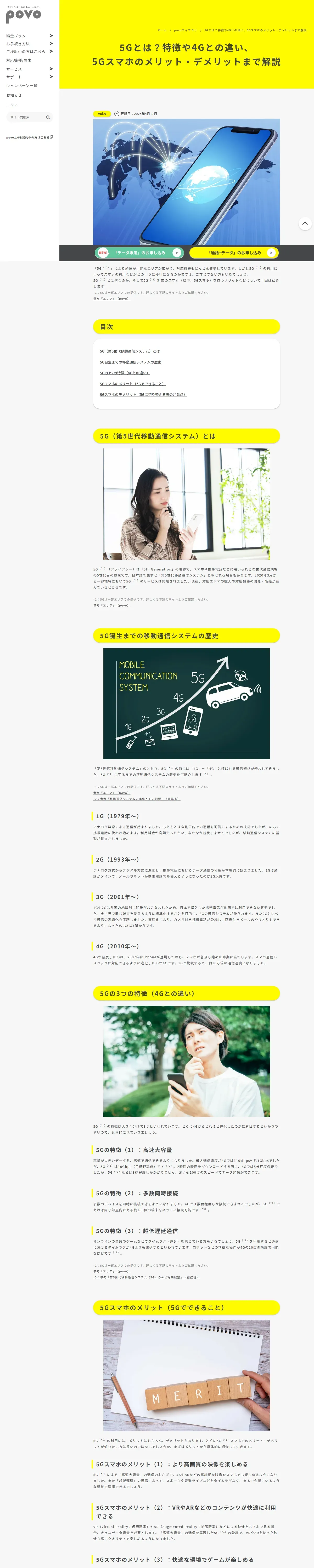
Task: Click arrow icon on 通話+データ button
Action: click(271, 253)
